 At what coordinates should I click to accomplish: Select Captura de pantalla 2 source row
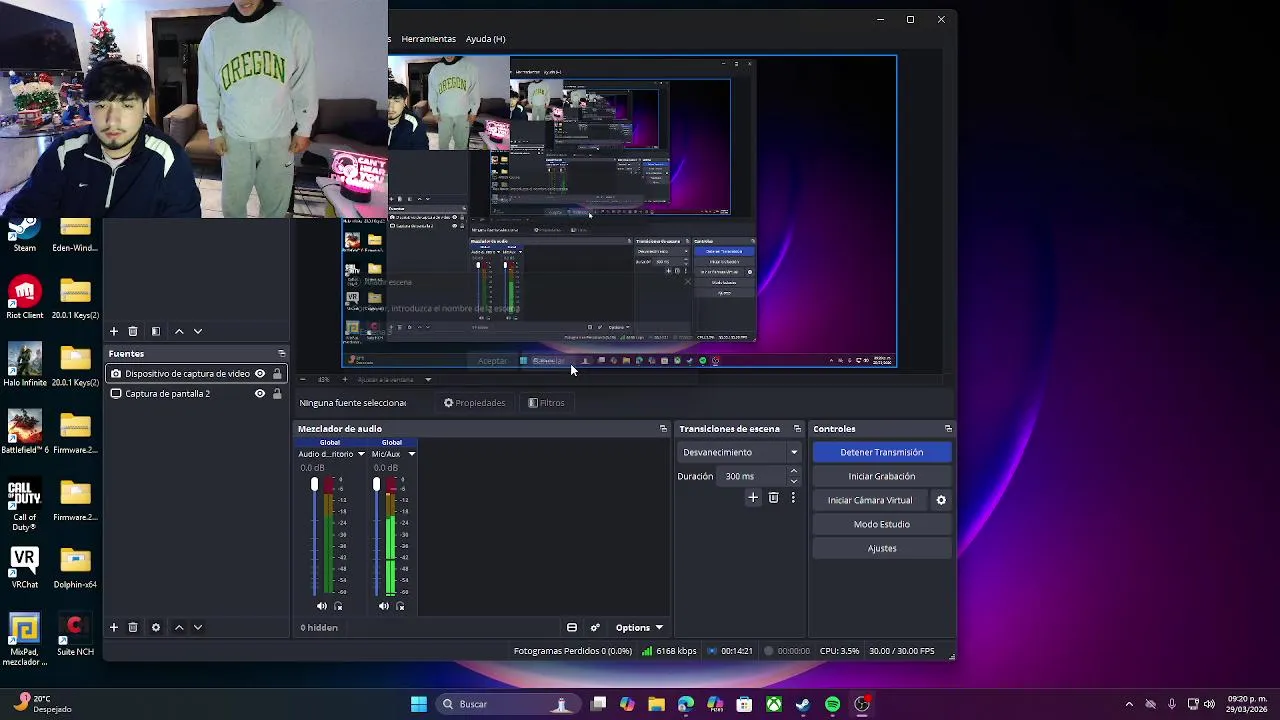(196, 394)
